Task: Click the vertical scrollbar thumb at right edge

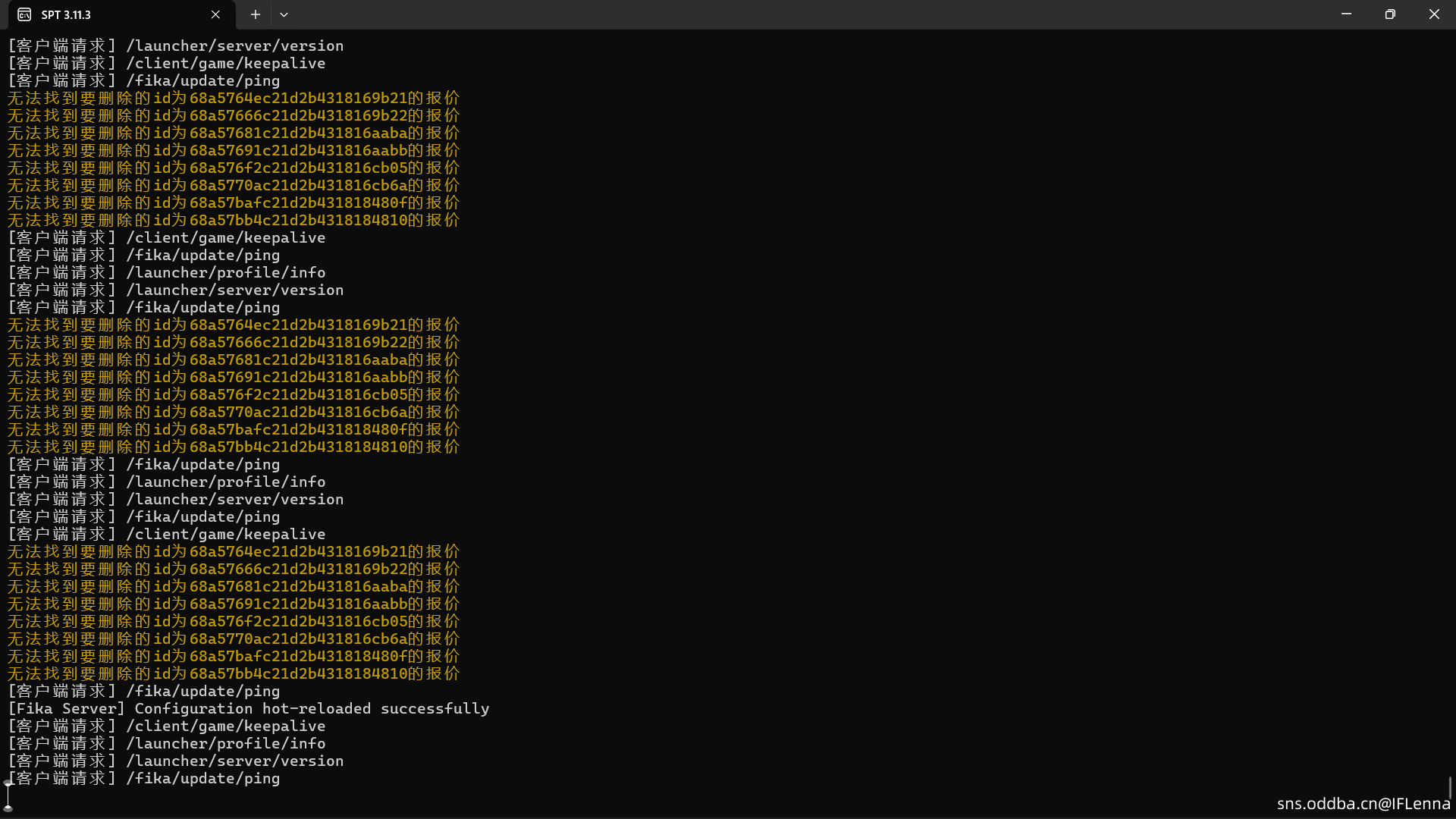Action: pyautogui.click(x=1450, y=787)
